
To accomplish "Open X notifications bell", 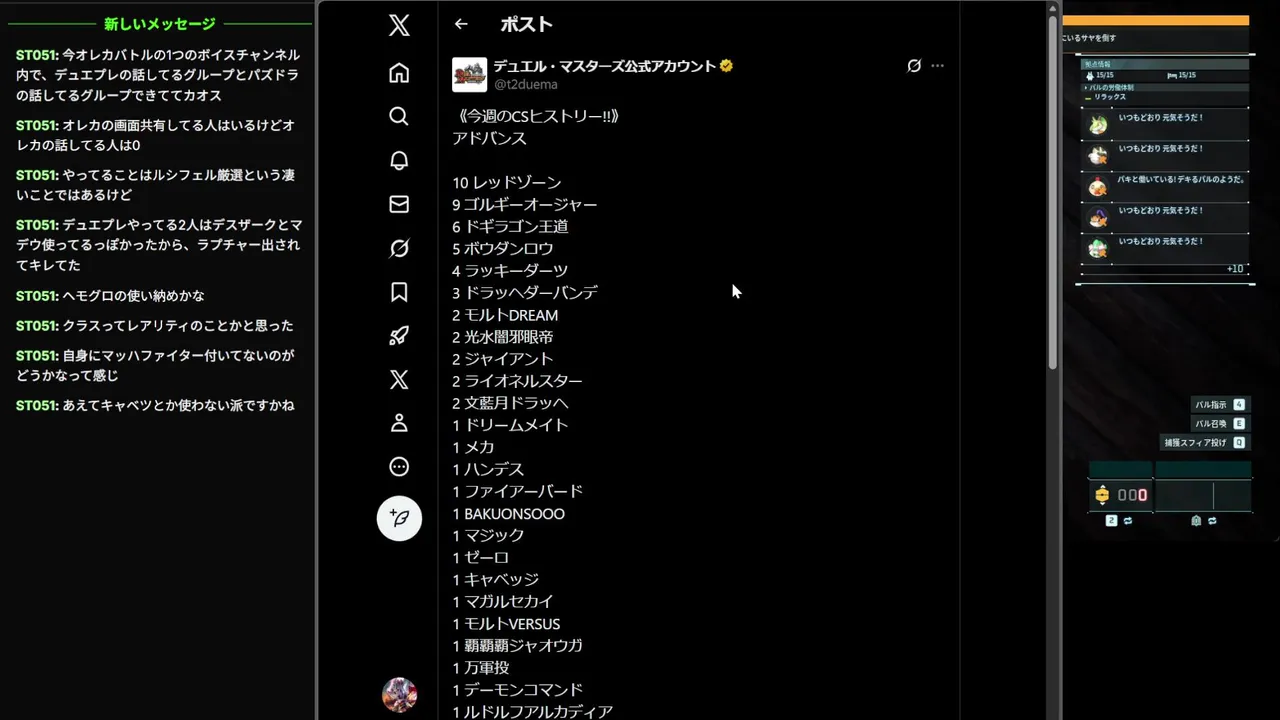I will [x=399, y=160].
